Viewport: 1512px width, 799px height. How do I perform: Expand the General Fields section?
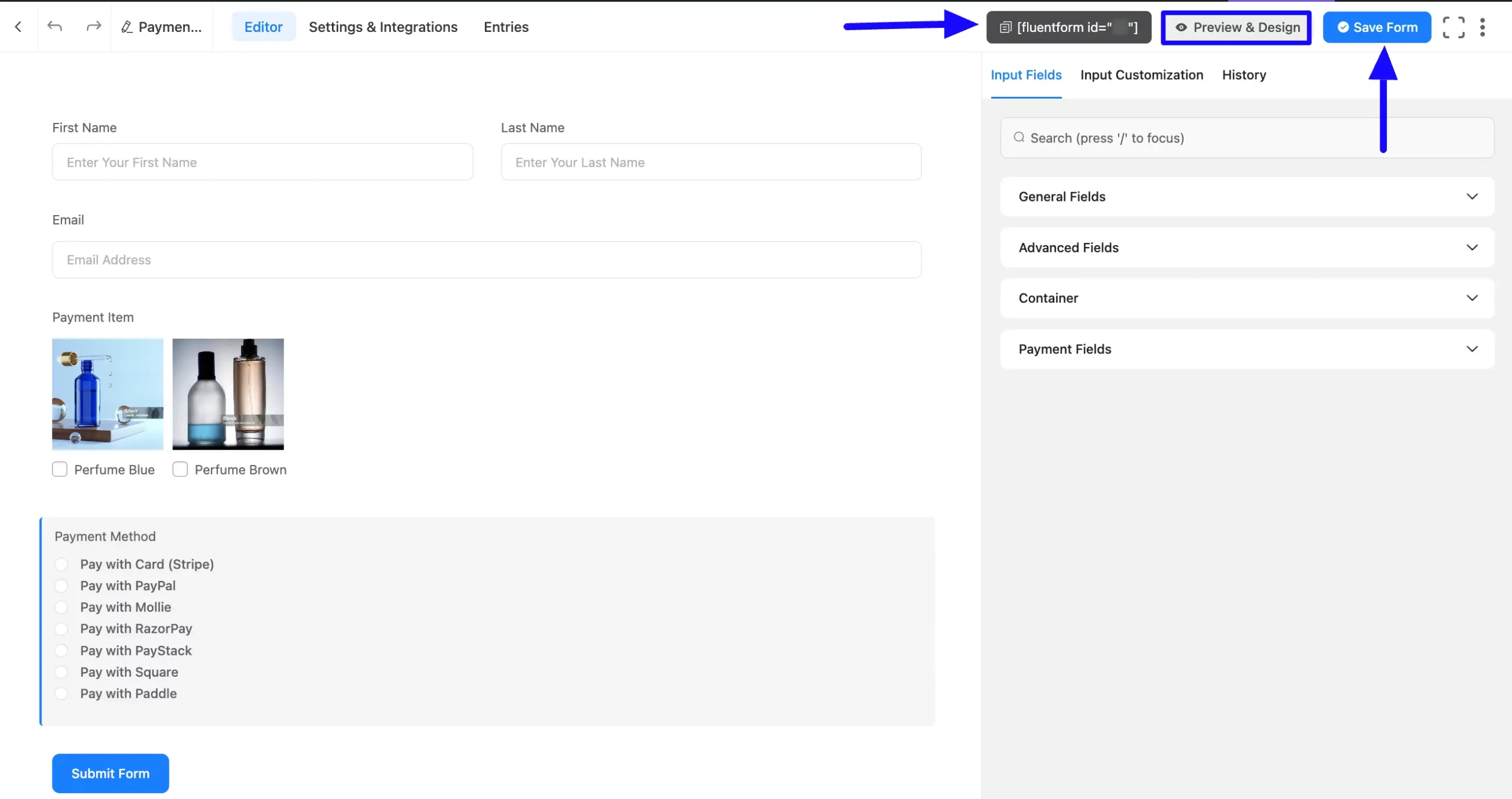pyautogui.click(x=1246, y=197)
